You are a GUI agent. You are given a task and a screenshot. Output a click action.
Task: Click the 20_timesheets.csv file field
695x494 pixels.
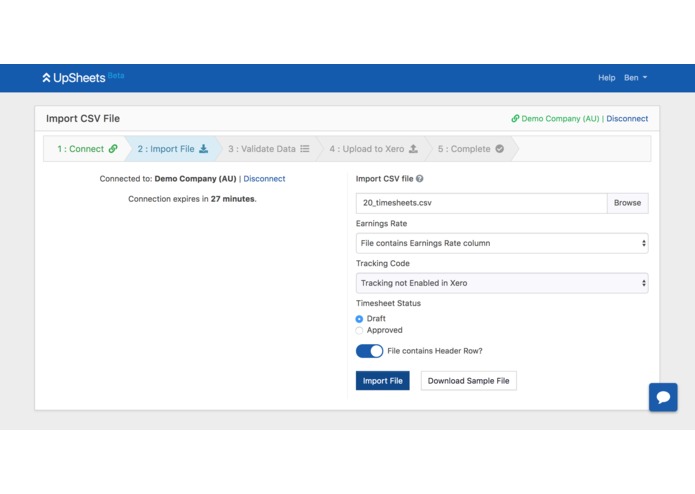point(481,203)
